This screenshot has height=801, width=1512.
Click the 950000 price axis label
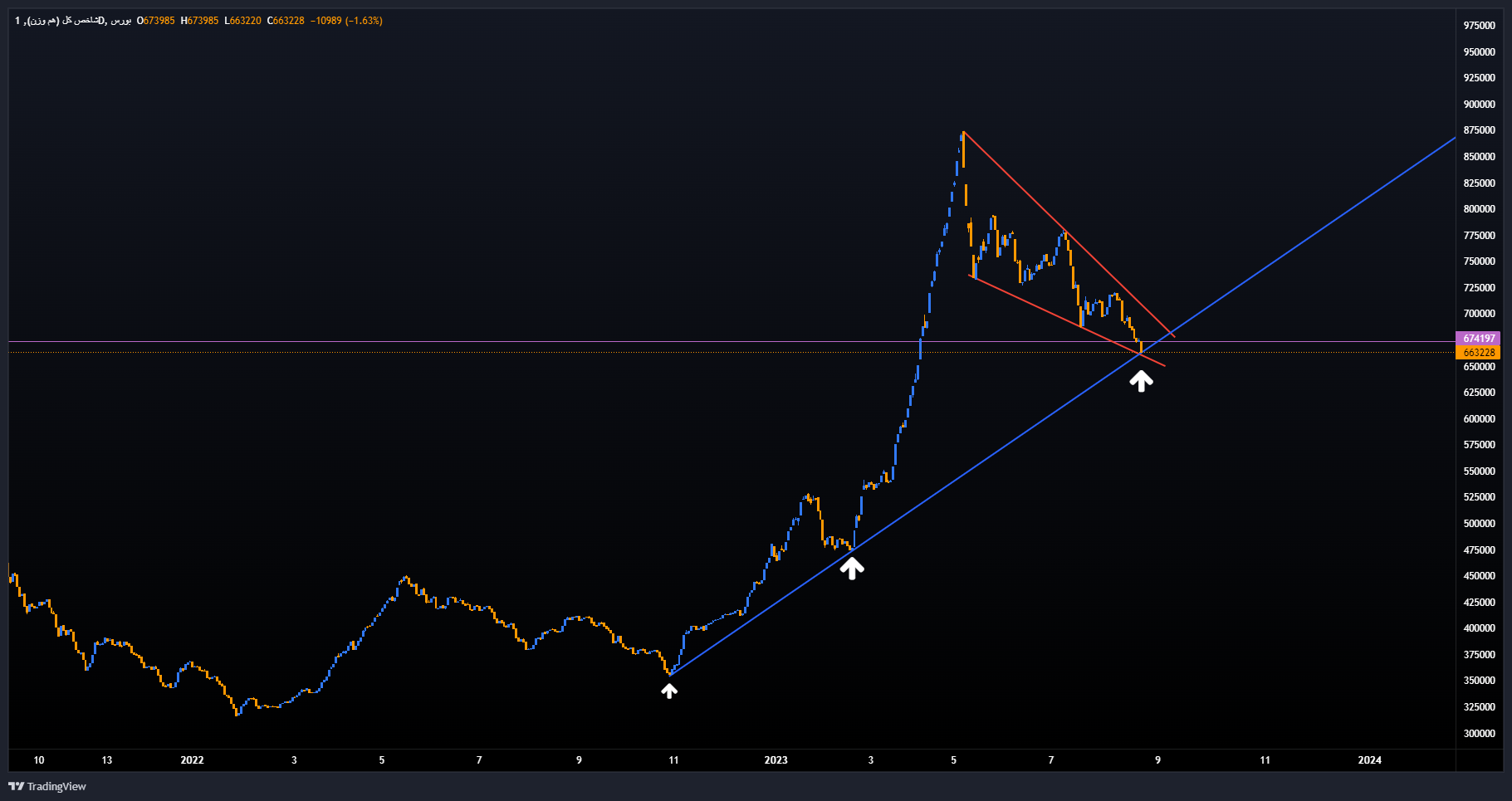pyautogui.click(x=1480, y=52)
